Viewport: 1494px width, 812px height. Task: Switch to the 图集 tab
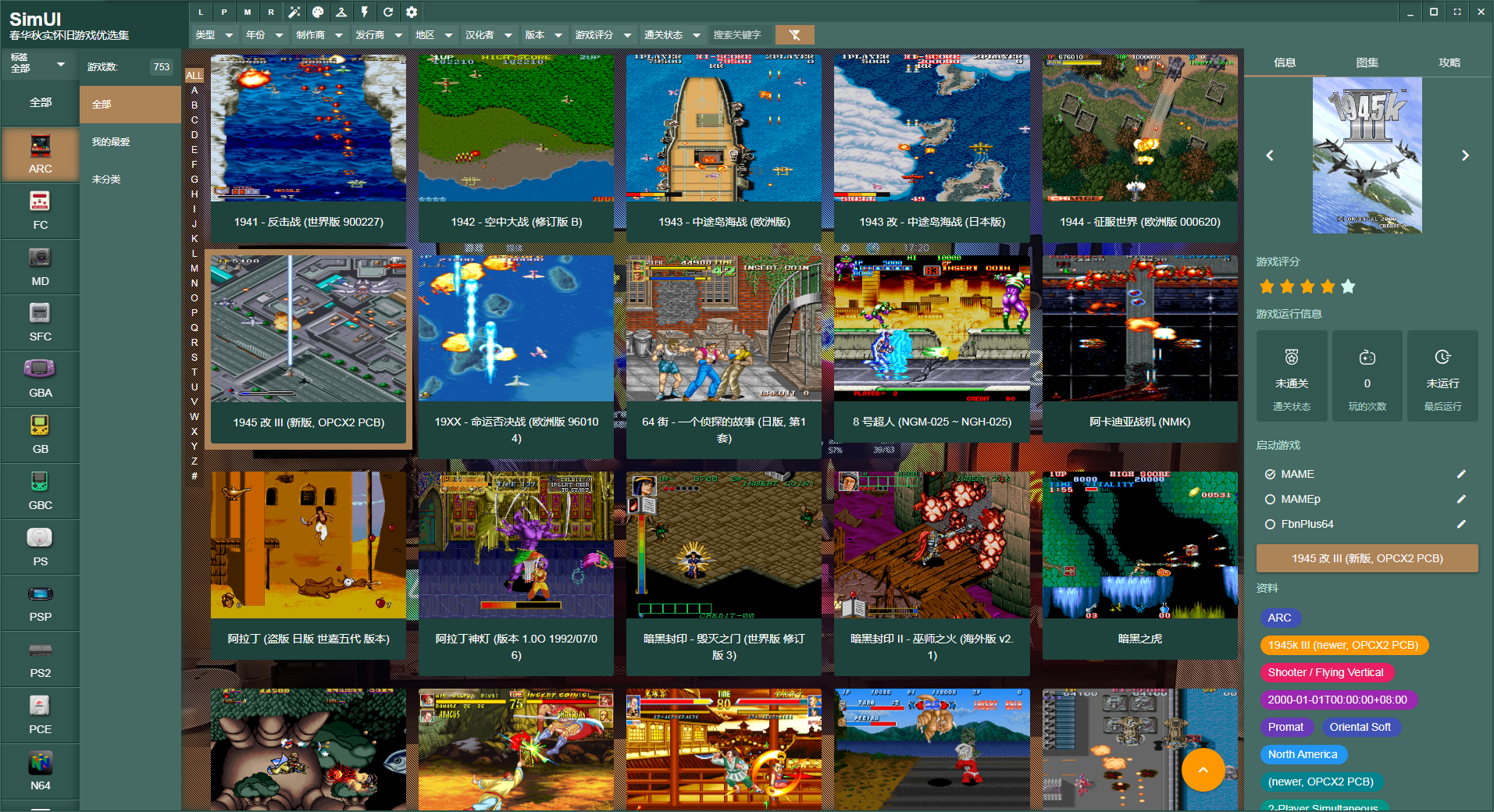click(x=1367, y=62)
